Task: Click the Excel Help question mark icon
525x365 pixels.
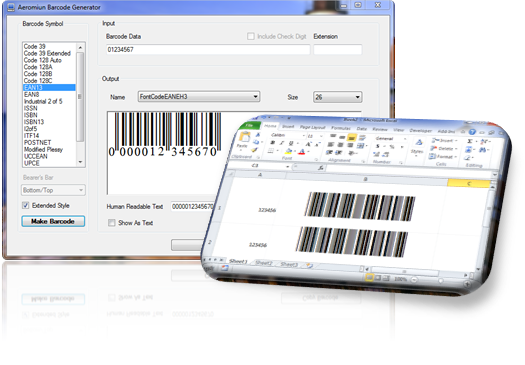Action: pyautogui.click(x=472, y=132)
